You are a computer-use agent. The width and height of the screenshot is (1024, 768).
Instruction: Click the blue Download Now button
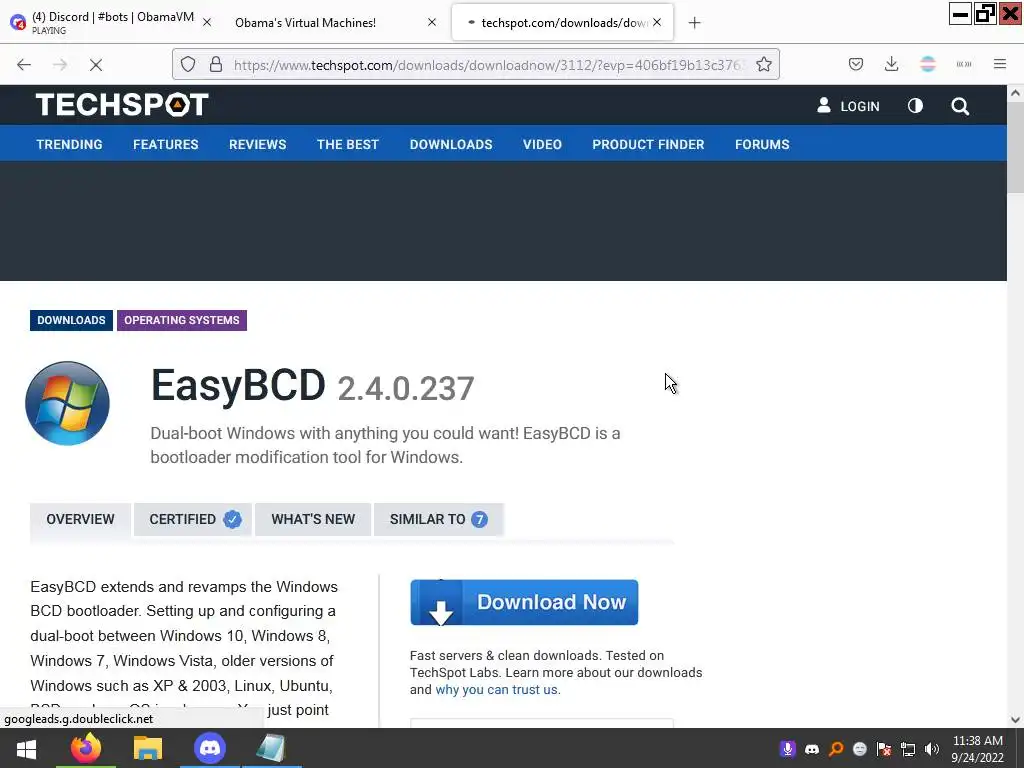coord(524,602)
